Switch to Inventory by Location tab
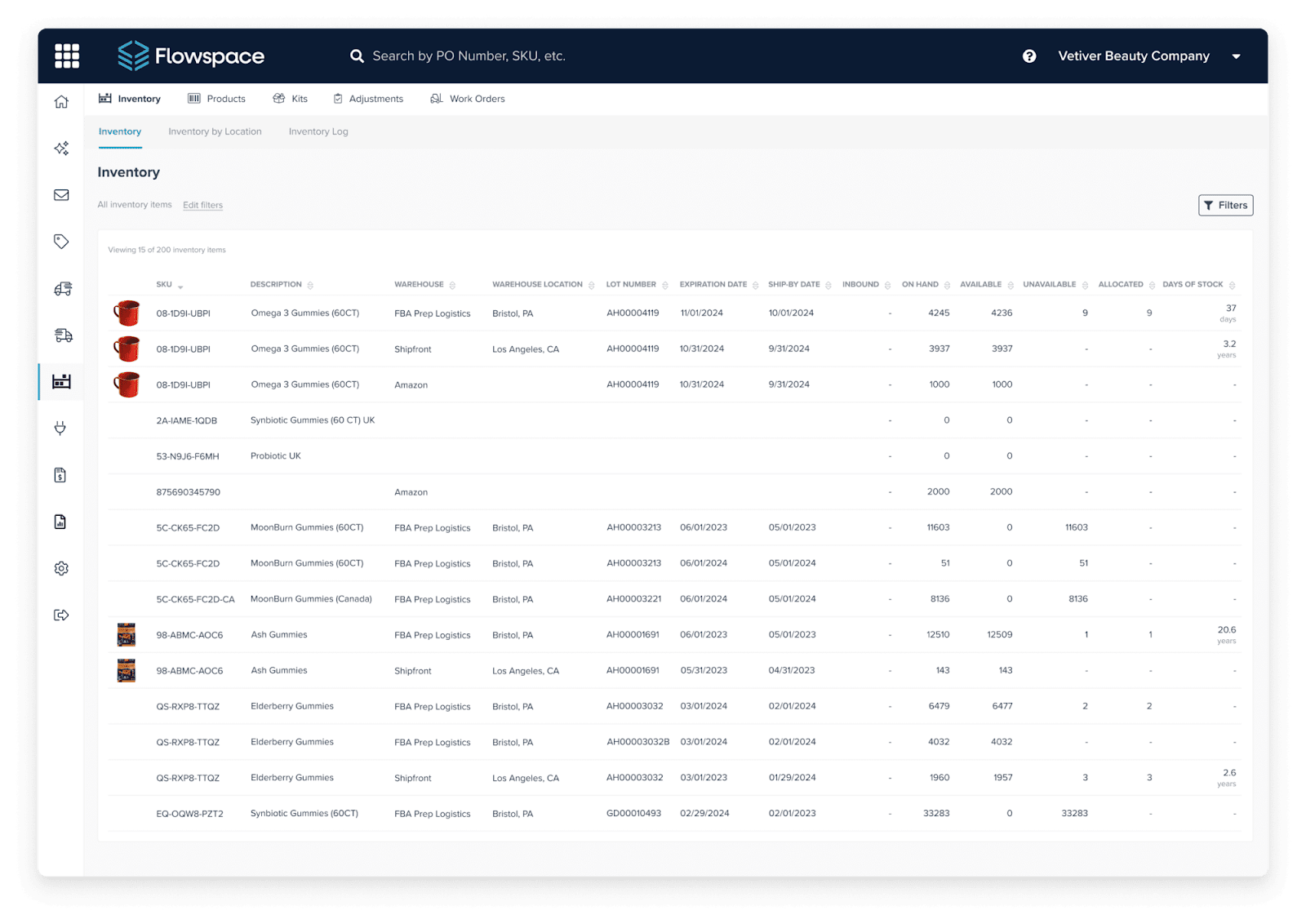1306x924 pixels. [x=215, y=131]
